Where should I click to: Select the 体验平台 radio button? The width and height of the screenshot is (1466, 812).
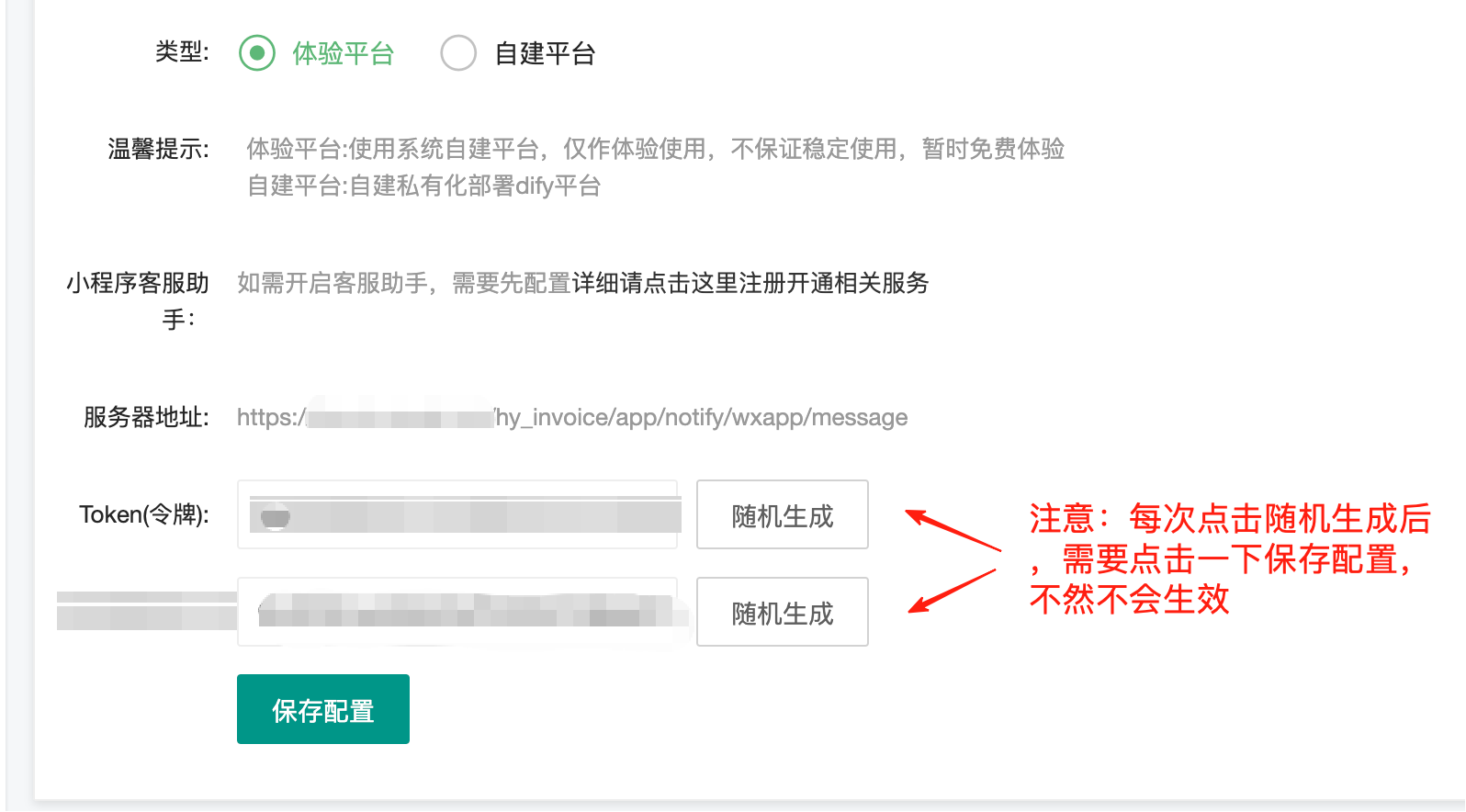coord(257,53)
